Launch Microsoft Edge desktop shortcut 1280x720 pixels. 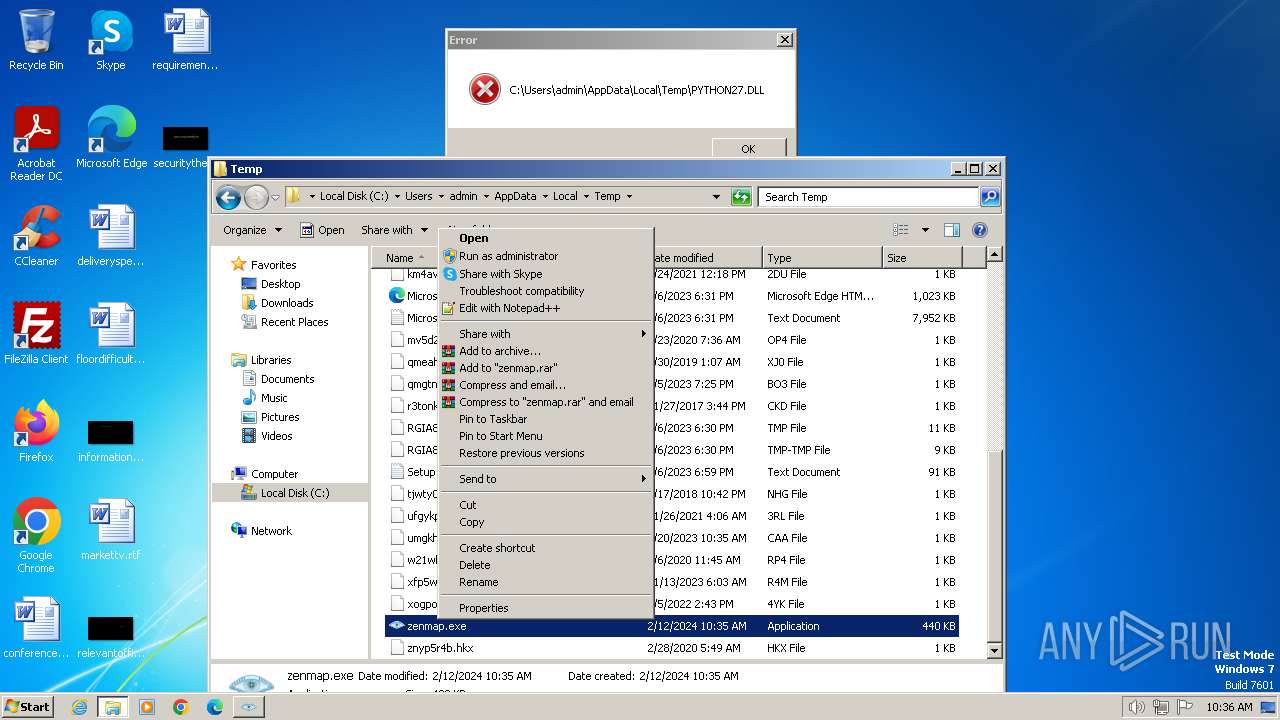(111, 138)
